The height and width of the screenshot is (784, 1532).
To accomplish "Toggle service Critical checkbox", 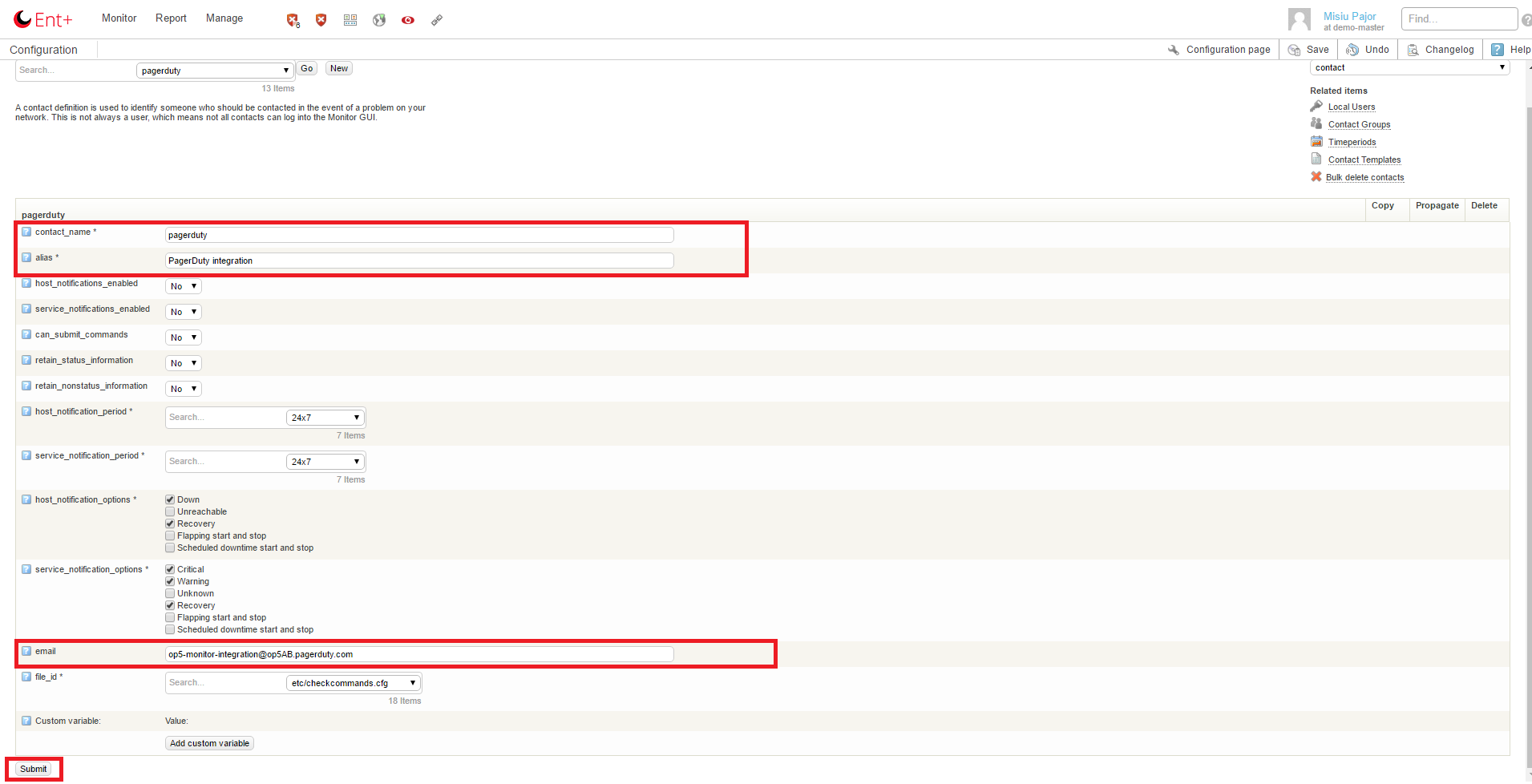I will pyautogui.click(x=170, y=569).
